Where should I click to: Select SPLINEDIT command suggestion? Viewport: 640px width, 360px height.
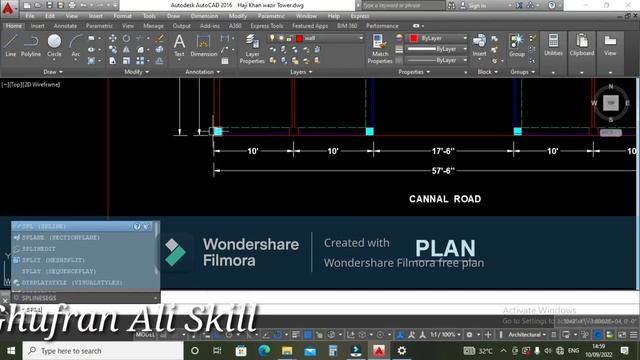click(39, 249)
